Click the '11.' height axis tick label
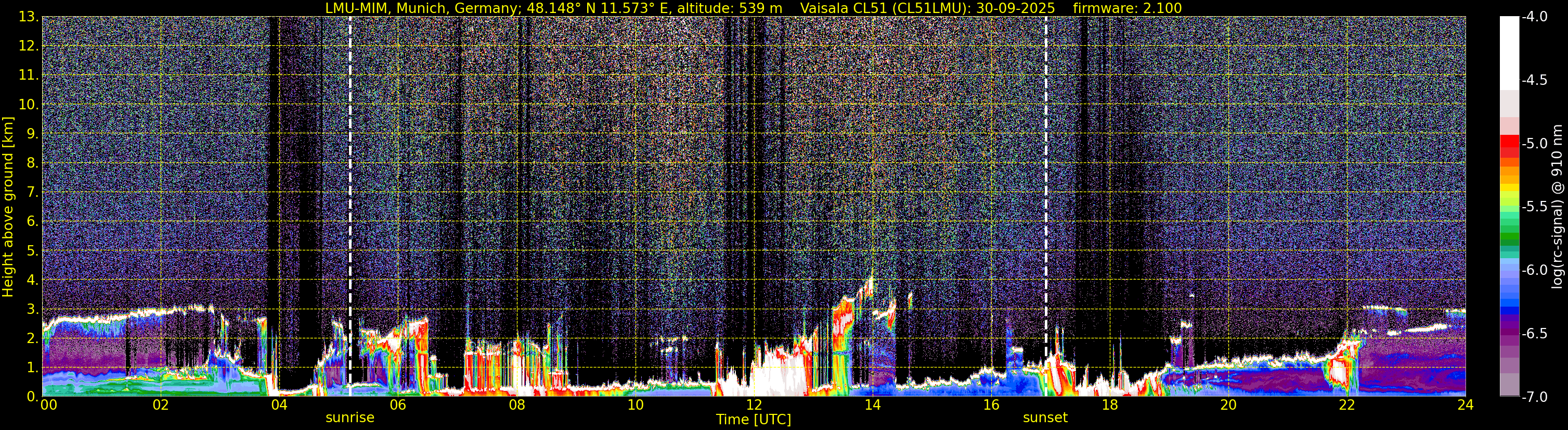 (x=29, y=75)
